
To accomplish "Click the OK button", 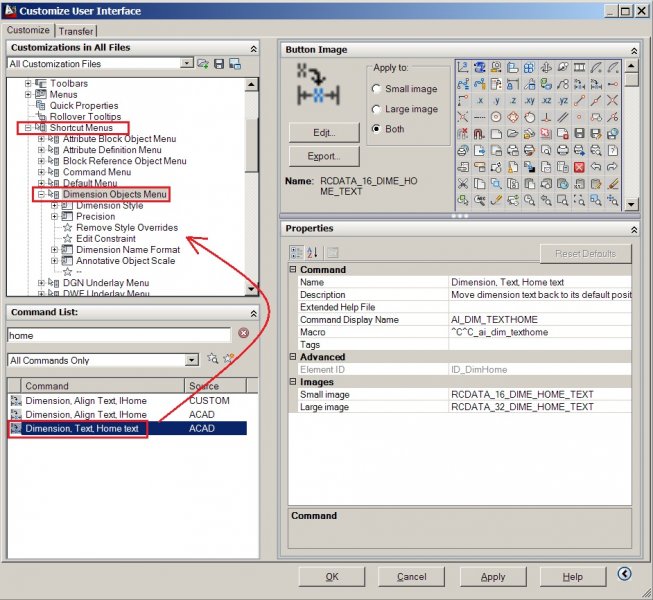I will click(x=332, y=577).
